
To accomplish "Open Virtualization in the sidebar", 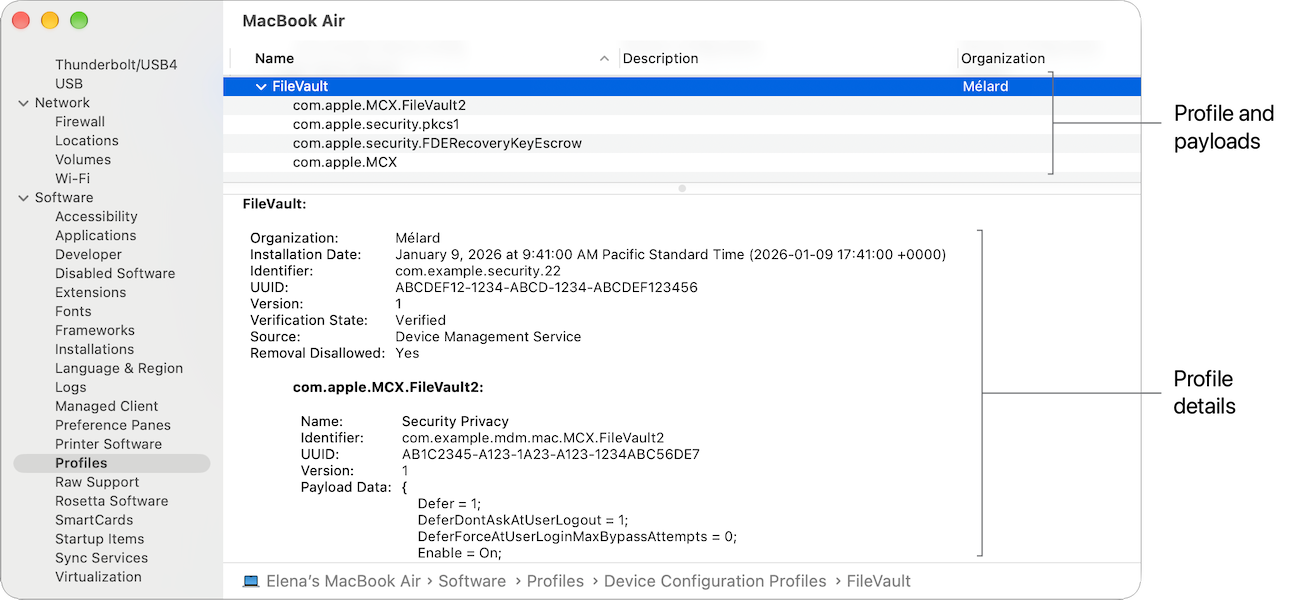I will point(99,578).
